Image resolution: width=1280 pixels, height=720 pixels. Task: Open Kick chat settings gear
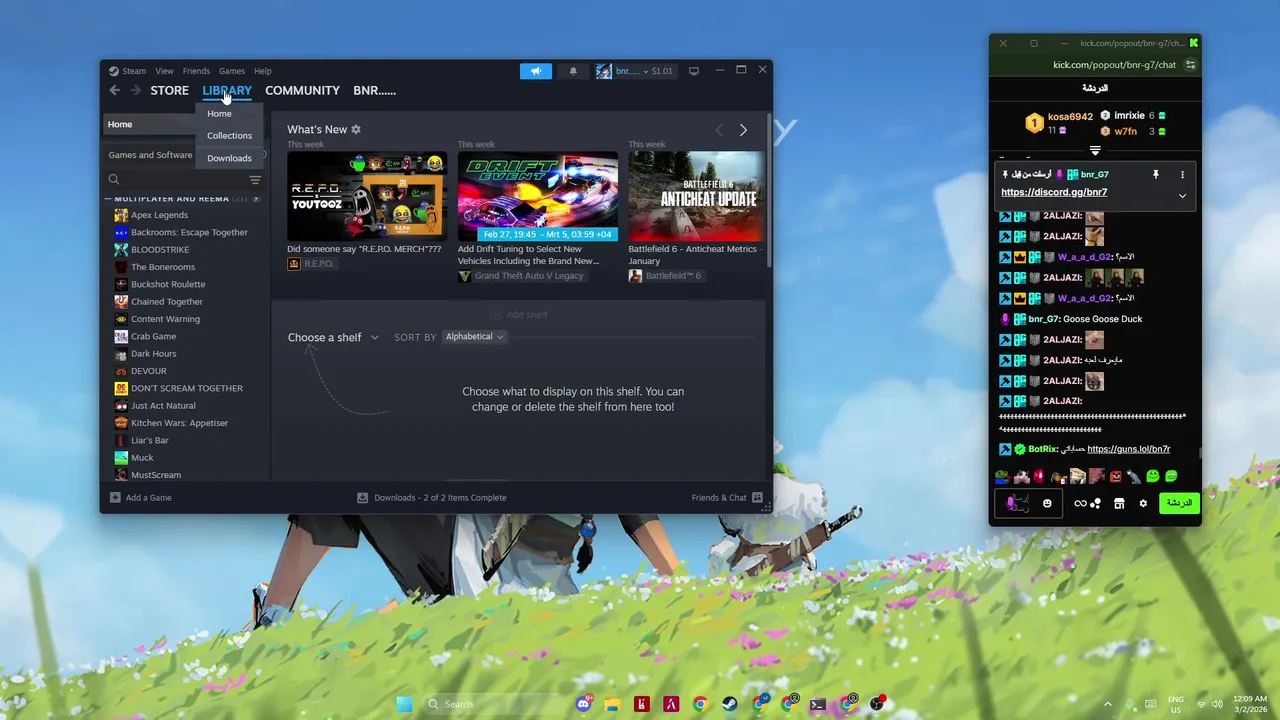(x=1143, y=503)
